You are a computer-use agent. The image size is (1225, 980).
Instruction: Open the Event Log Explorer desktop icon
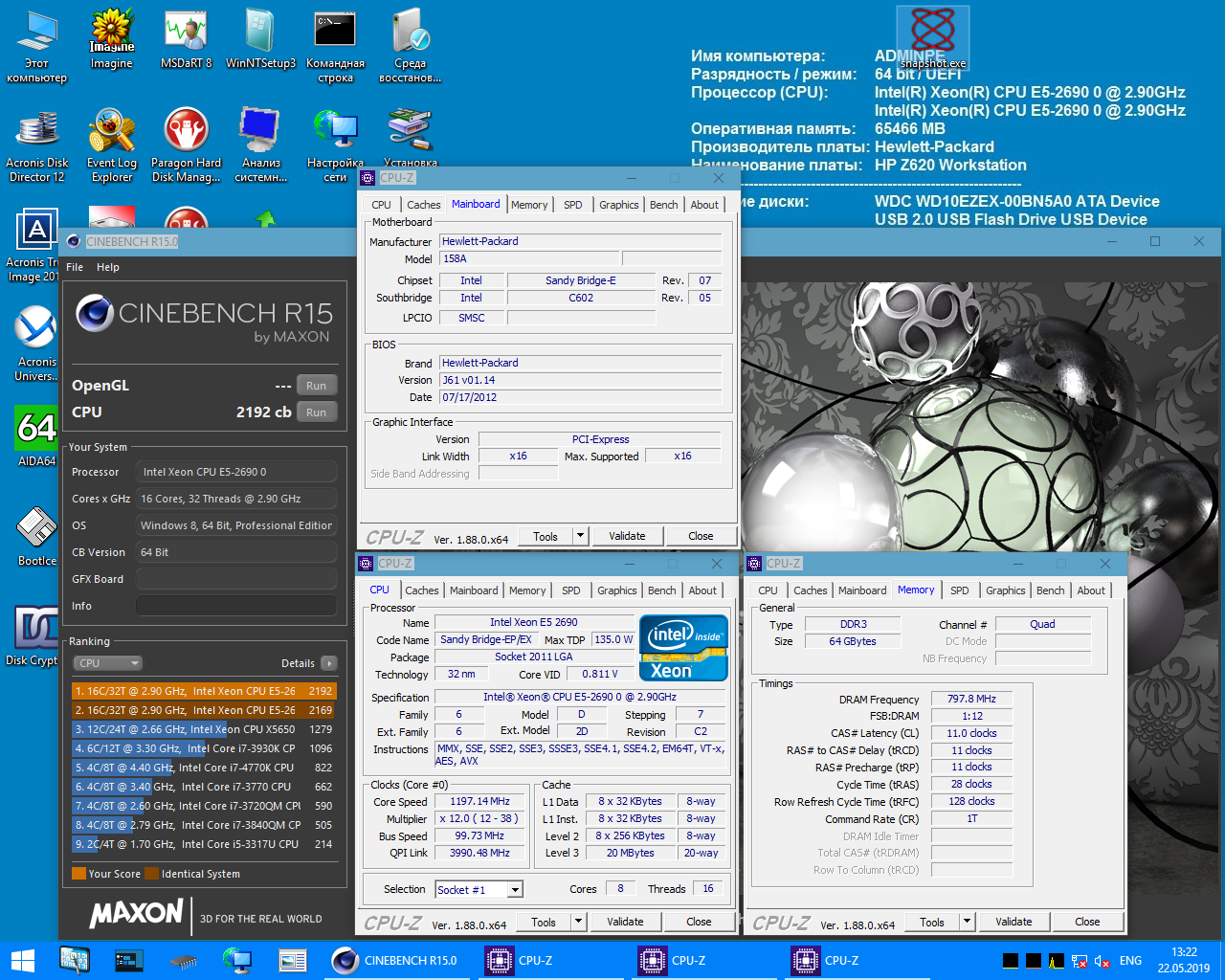click(x=112, y=145)
